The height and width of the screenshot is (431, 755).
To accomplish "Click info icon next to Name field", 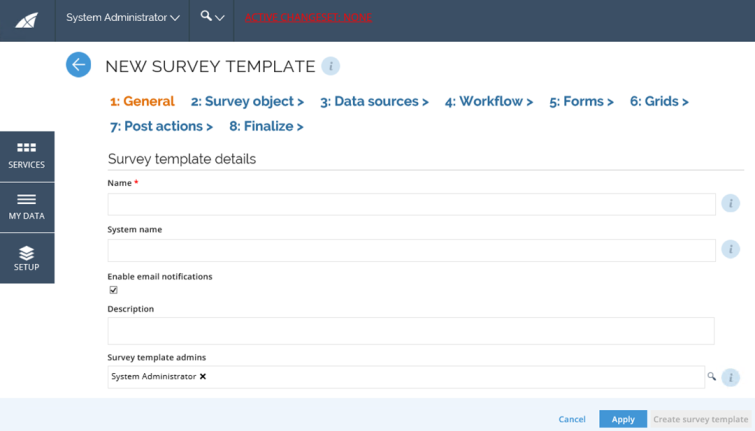I will coord(730,203).
